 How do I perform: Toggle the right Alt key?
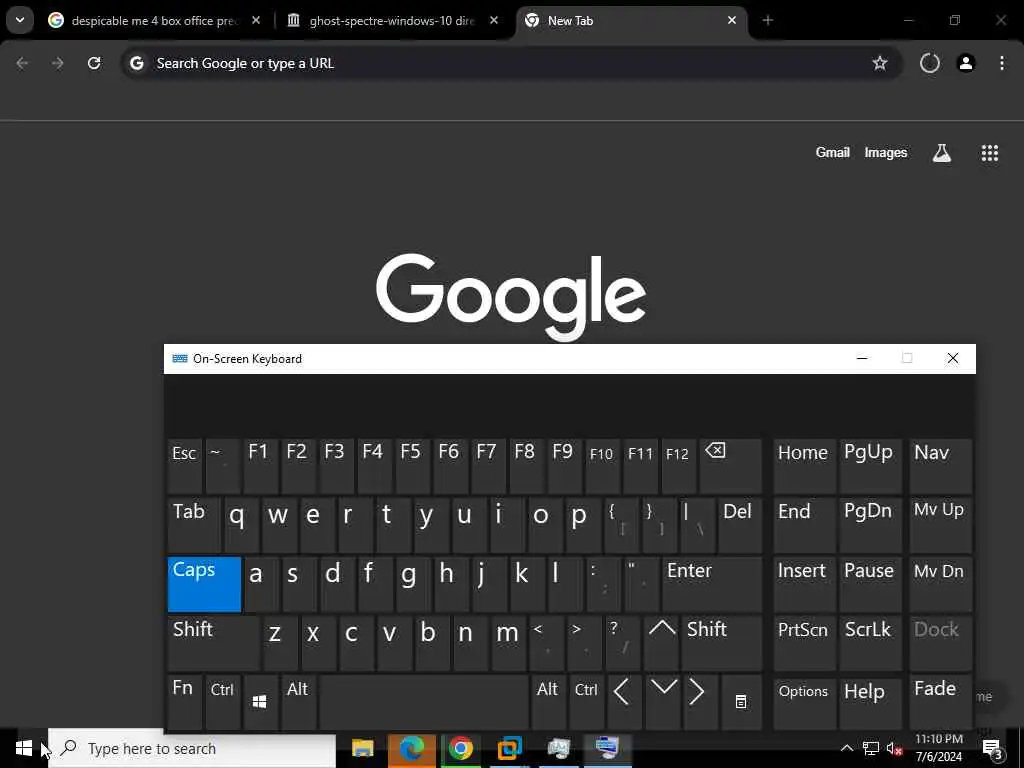coord(548,702)
